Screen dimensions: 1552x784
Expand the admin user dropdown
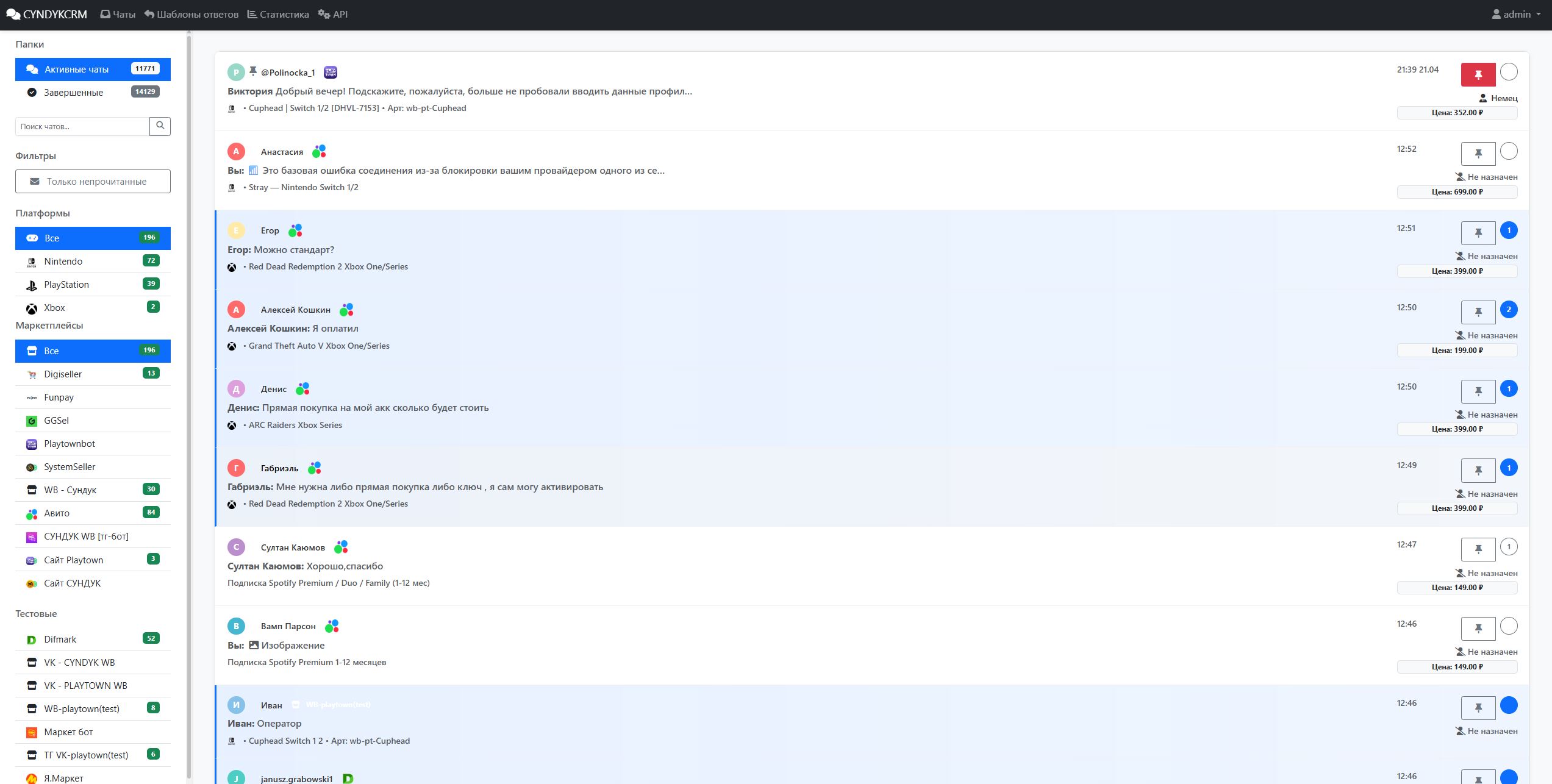1516,14
